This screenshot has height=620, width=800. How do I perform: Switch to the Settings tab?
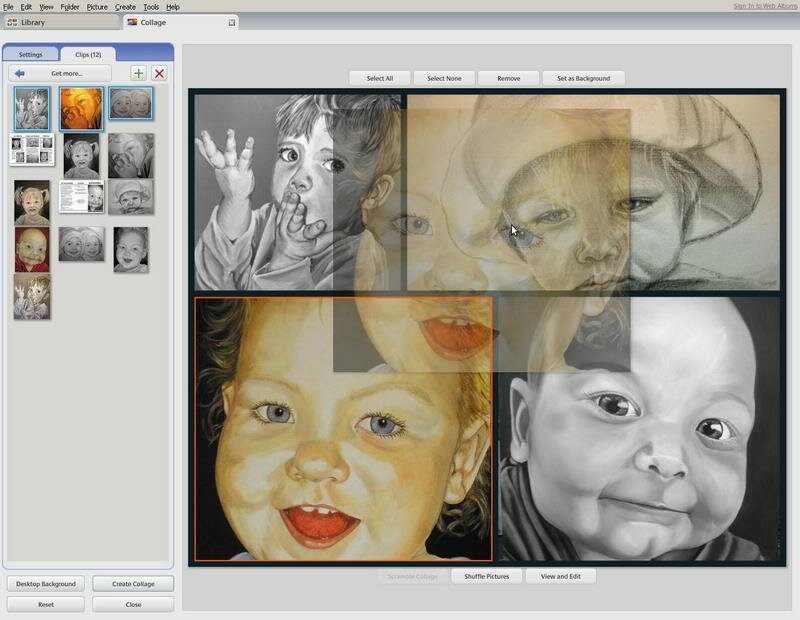(x=31, y=54)
